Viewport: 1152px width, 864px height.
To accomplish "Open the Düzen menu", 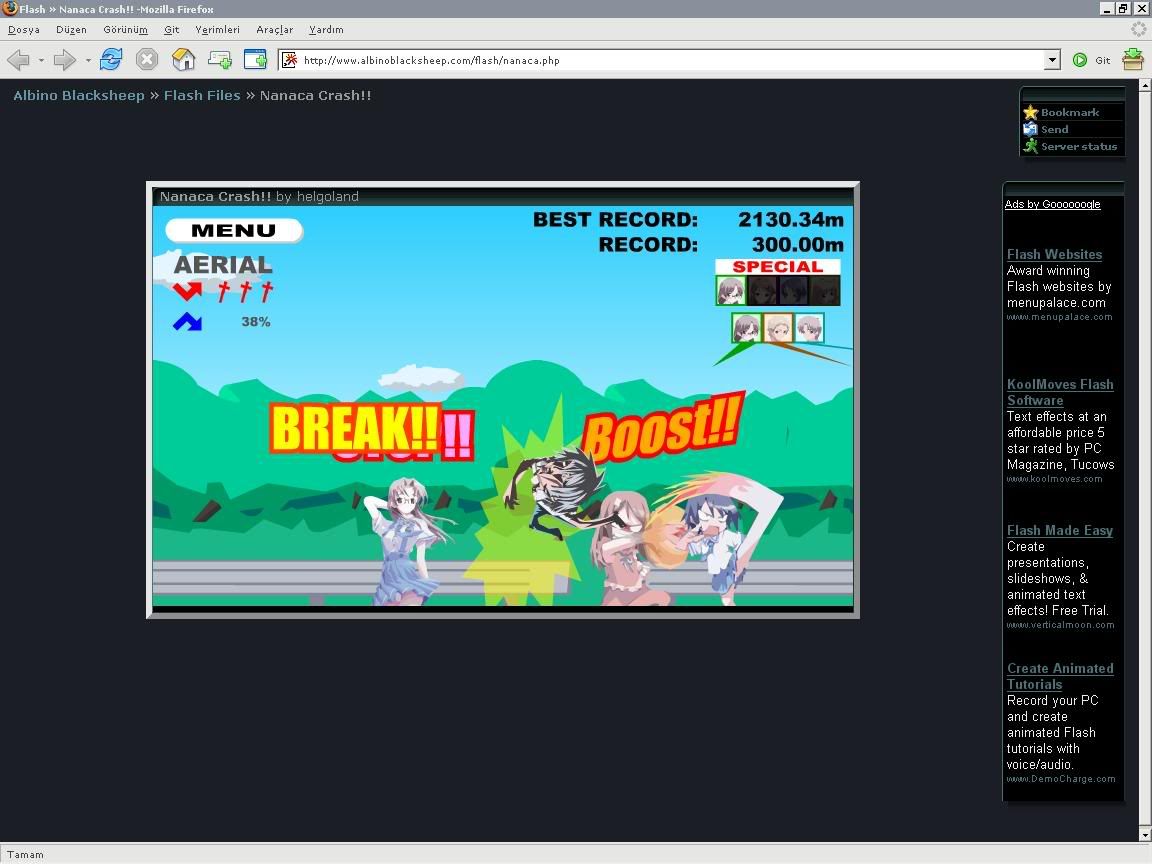I will click(71, 29).
